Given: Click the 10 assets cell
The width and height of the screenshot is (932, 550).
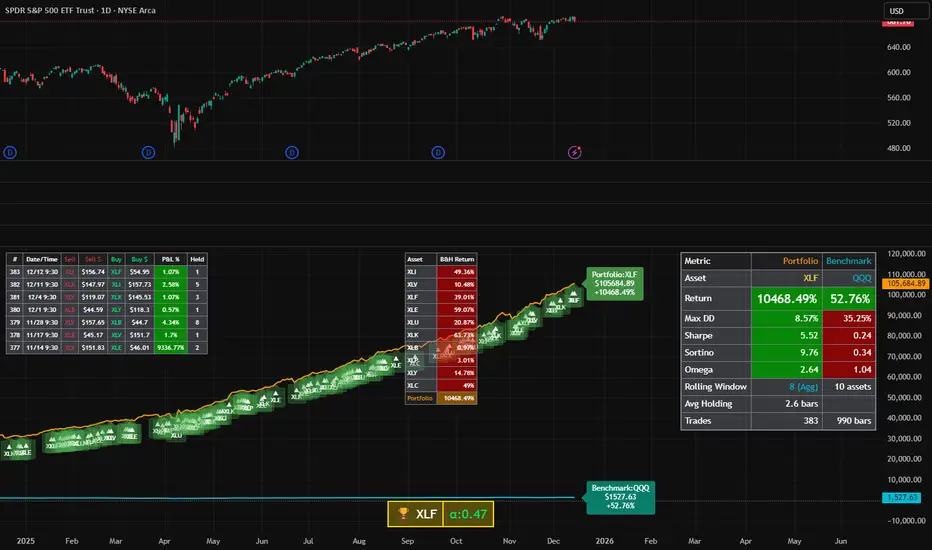Looking at the screenshot, I should [849, 387].
